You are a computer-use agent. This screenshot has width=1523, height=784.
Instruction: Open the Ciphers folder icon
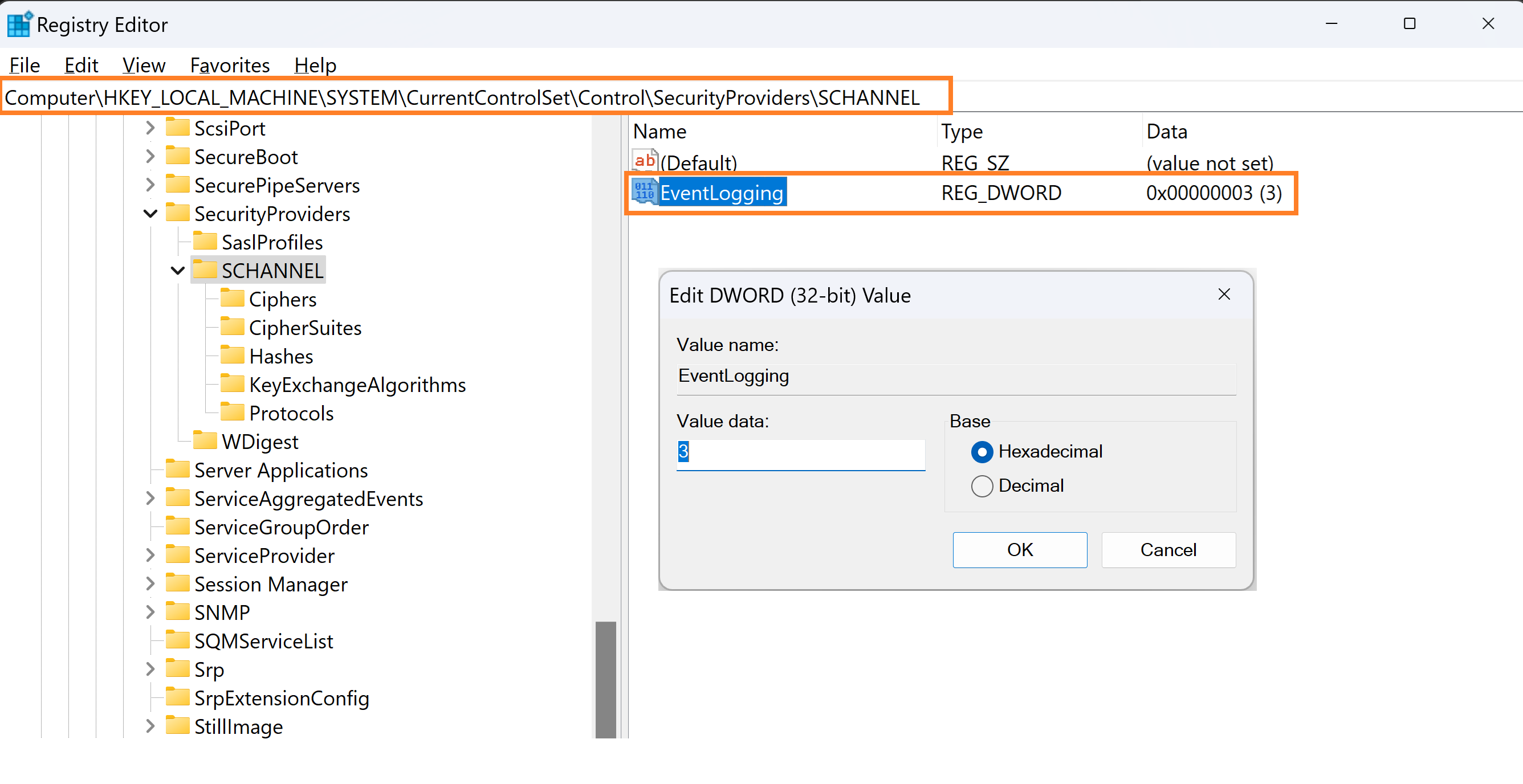click(x=234, y=298)
